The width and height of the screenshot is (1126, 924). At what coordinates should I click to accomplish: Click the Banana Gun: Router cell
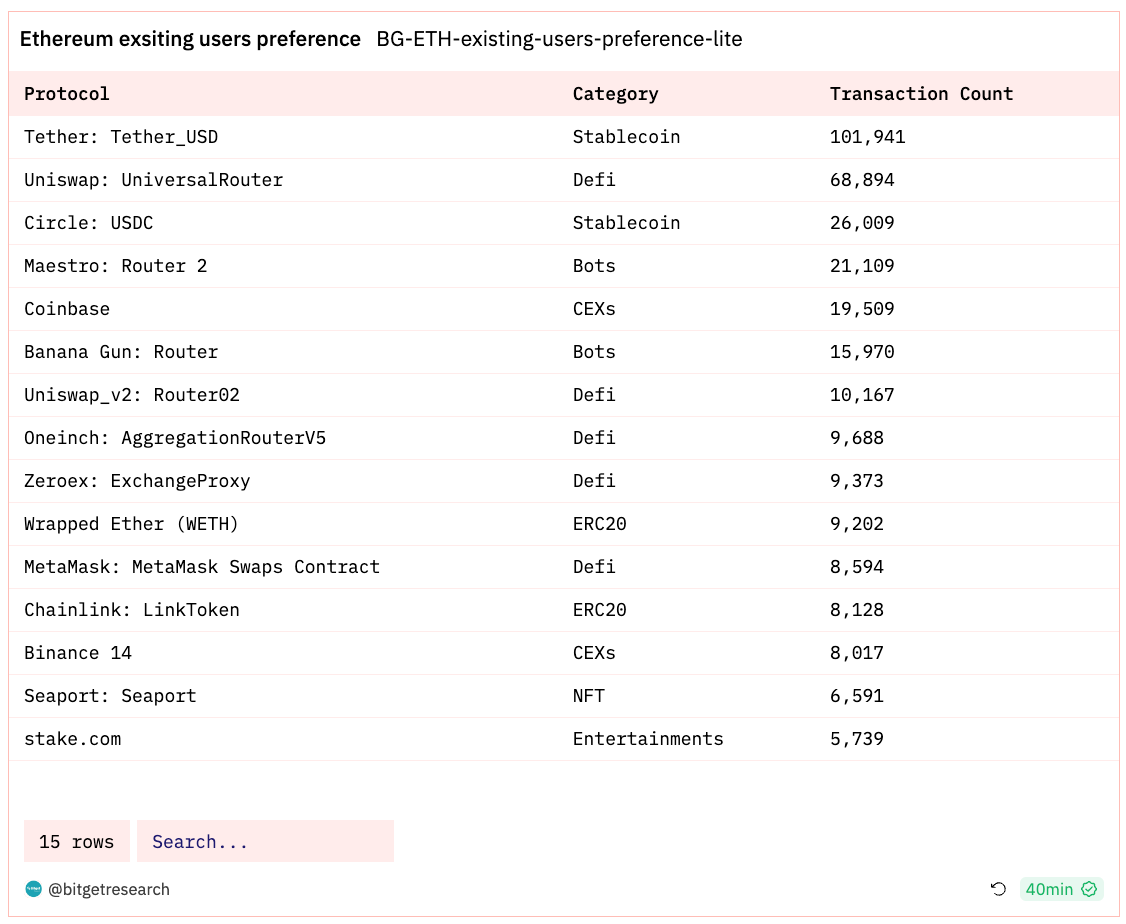pos(121,352)
